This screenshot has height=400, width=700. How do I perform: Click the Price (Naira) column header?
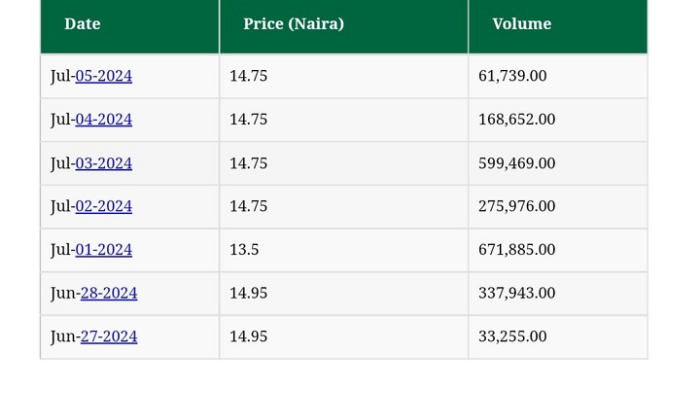tap(293, 24)
